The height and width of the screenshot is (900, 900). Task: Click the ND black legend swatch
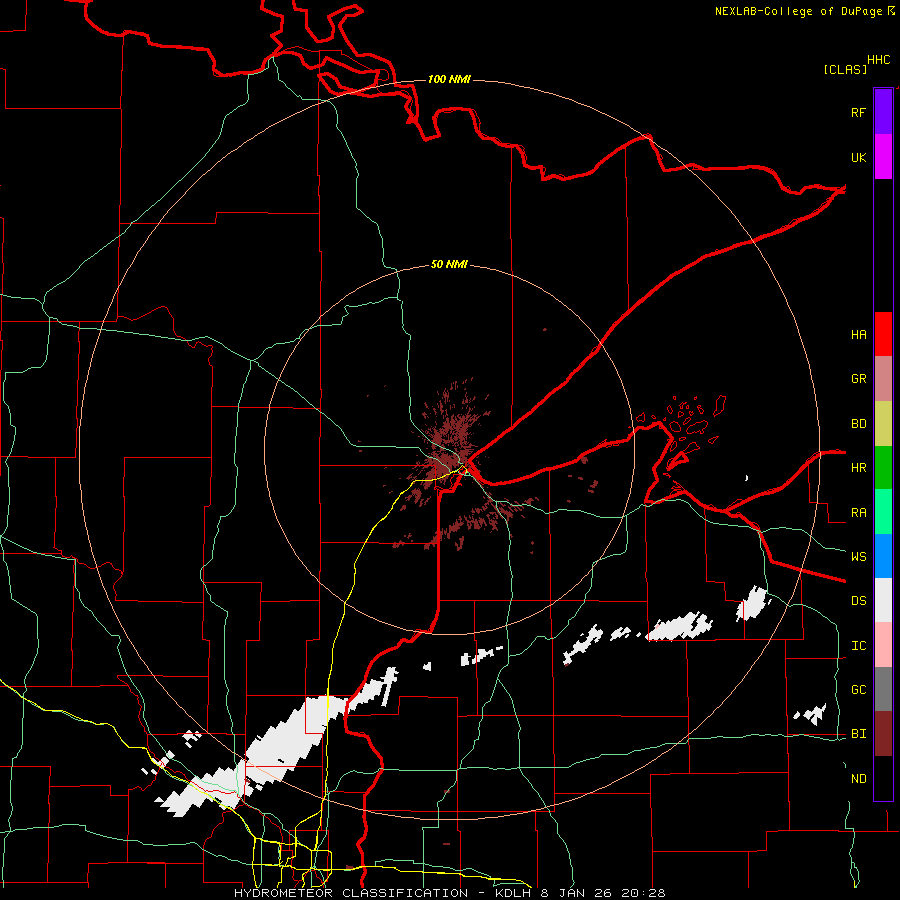883,778
